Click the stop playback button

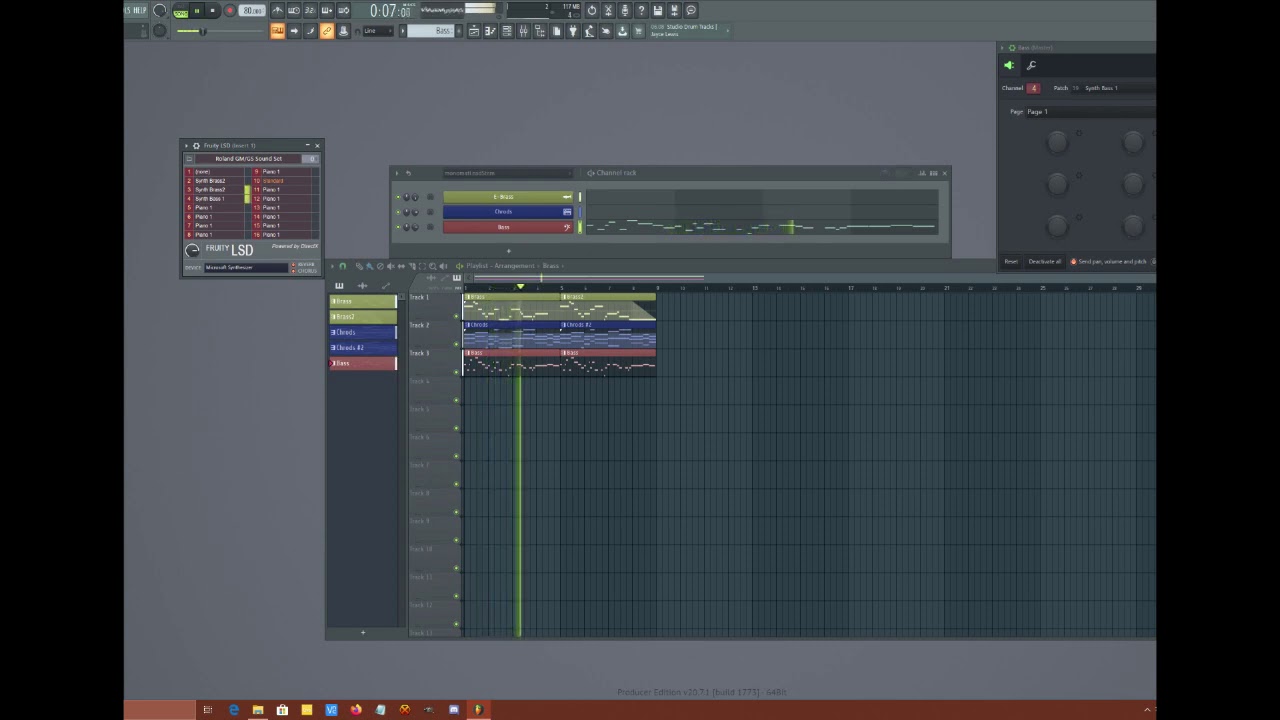click(x=213, y=10)
